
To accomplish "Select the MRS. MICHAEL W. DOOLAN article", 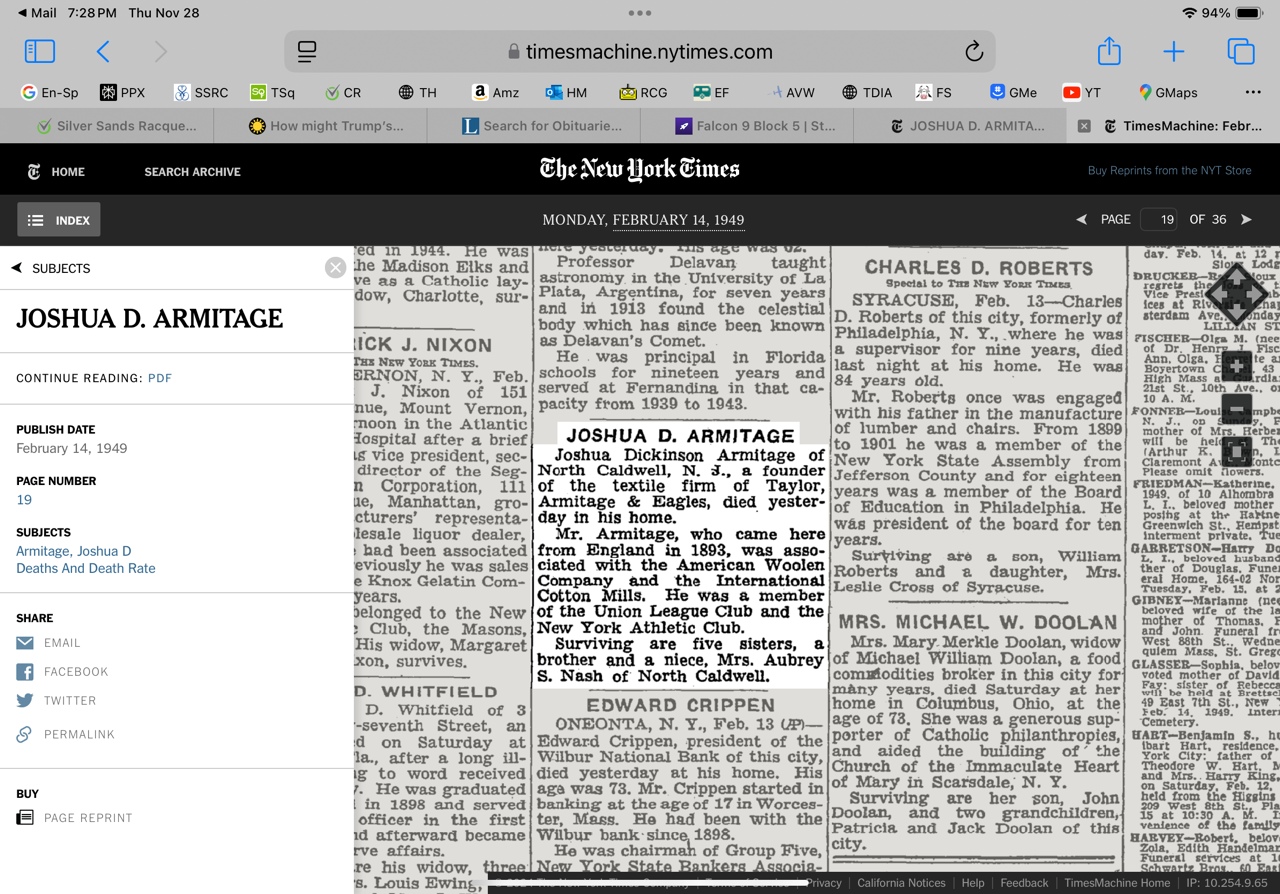I will [978, 730].
